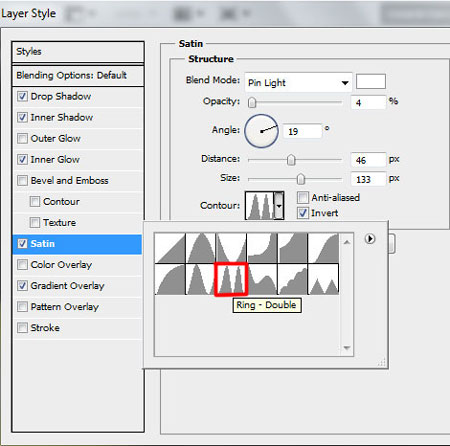Click the satin color swatch
This screenshot has height=446, width=450.
point(371,82)
